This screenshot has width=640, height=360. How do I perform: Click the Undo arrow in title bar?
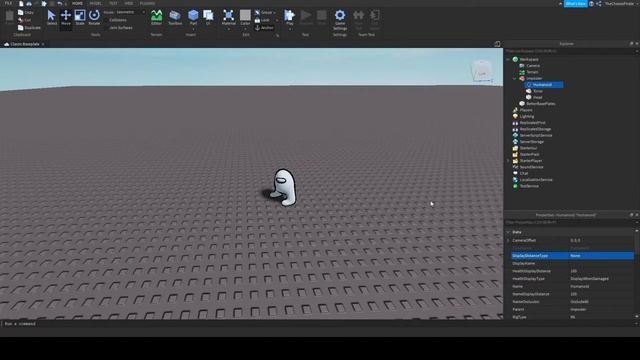60,3
